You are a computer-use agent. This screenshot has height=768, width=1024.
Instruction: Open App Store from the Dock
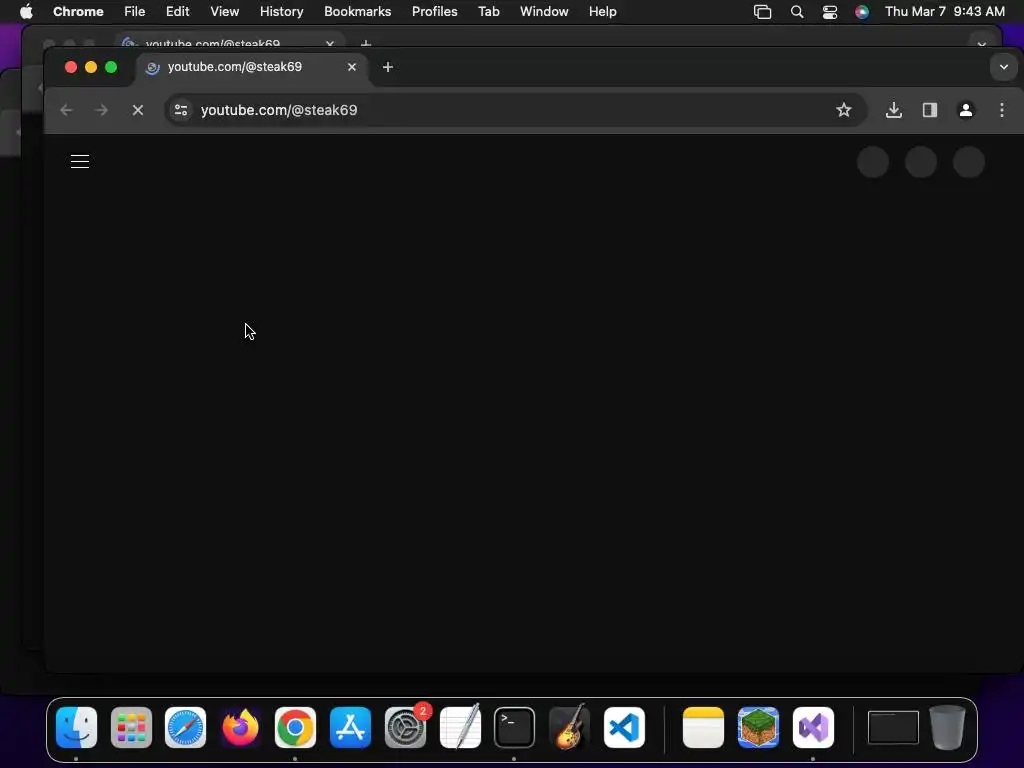pos(350,728)
